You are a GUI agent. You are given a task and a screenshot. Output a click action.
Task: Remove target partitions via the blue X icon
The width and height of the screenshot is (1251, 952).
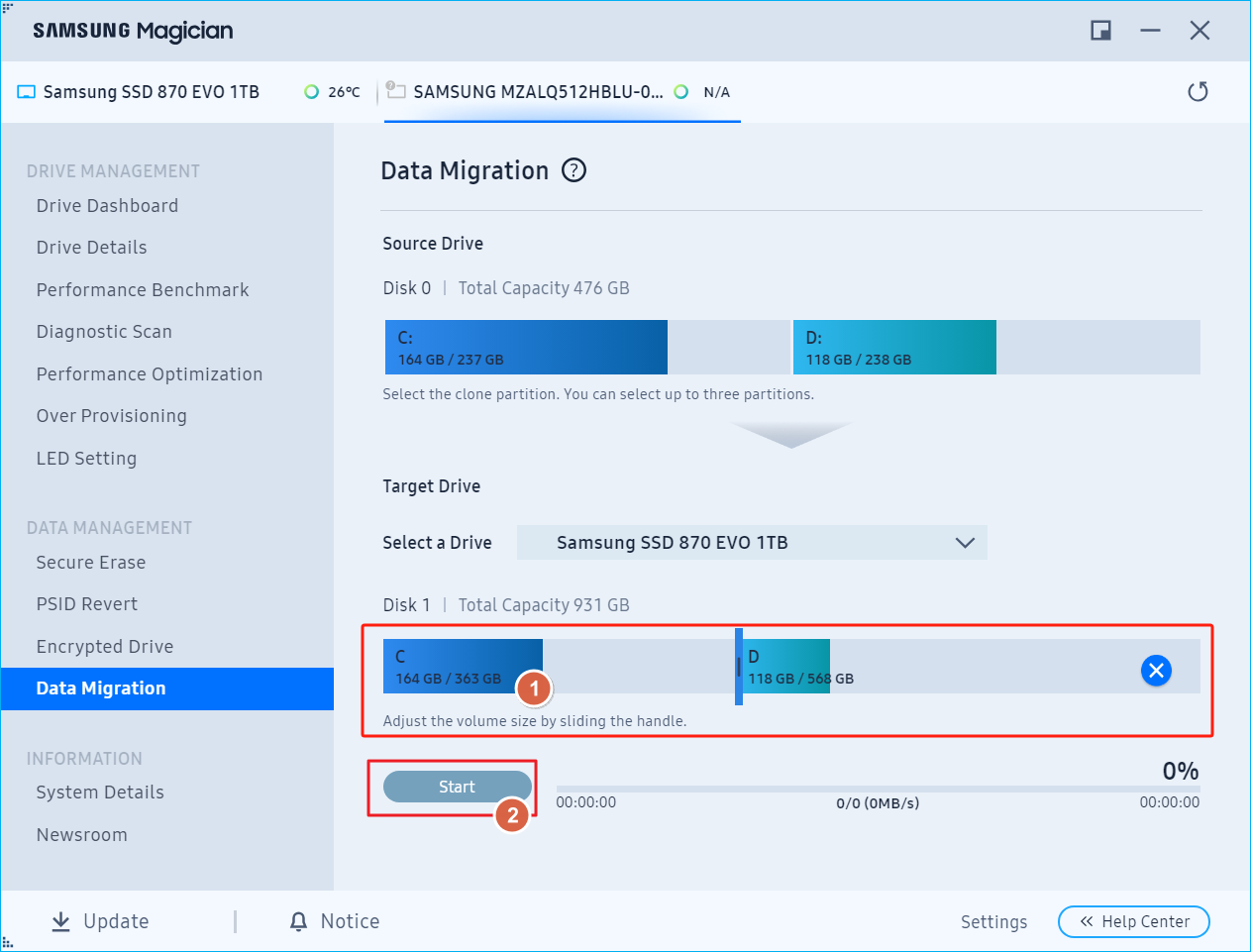tap(1156, 671)
